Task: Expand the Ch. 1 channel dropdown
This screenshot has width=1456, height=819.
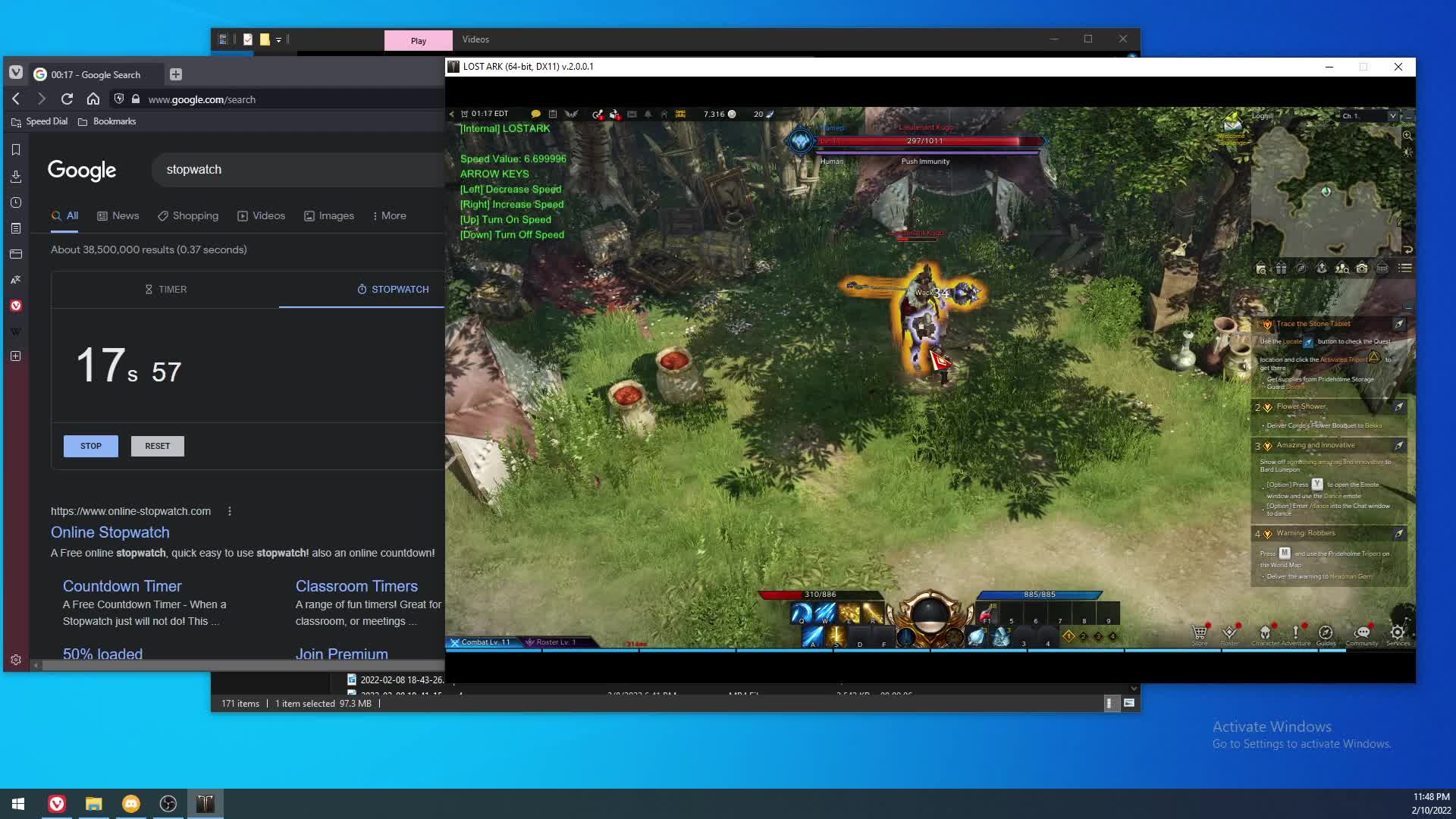Action: point(1392,116)
